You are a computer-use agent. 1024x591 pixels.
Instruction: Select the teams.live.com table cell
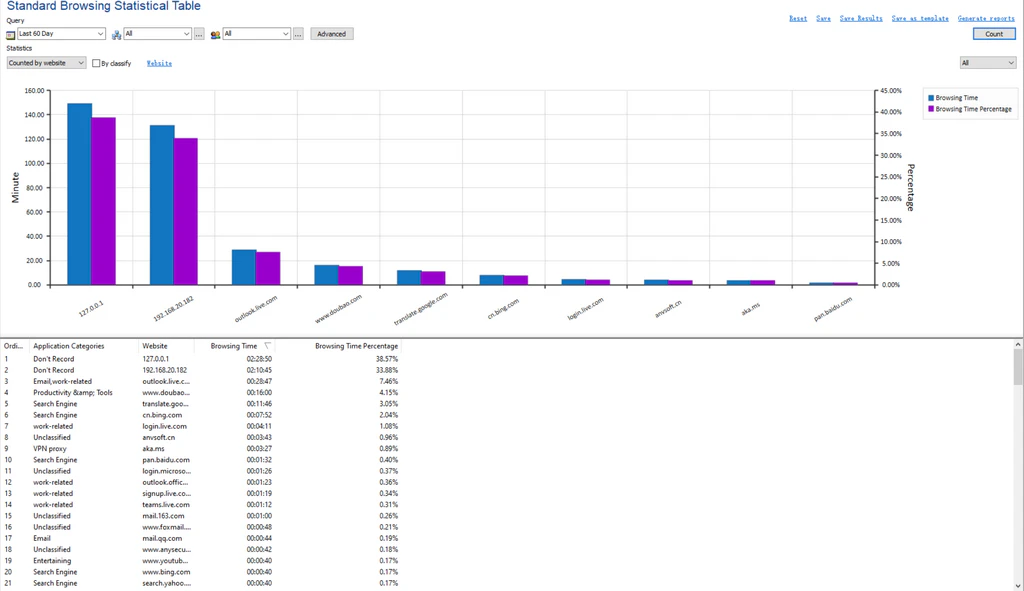click(x=166, y=505)
